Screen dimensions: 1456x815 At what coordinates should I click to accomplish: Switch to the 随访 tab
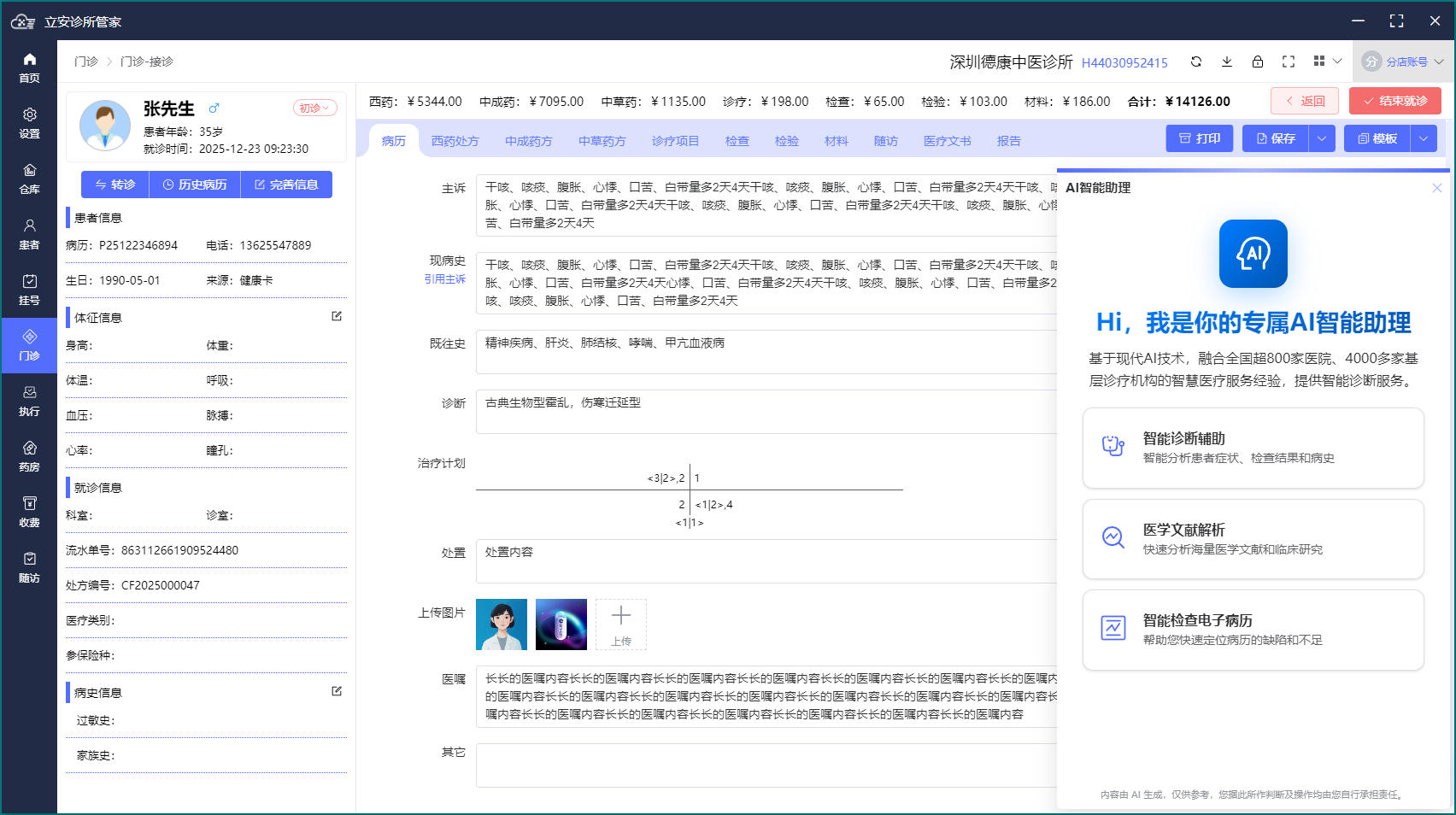pos(886,141)
